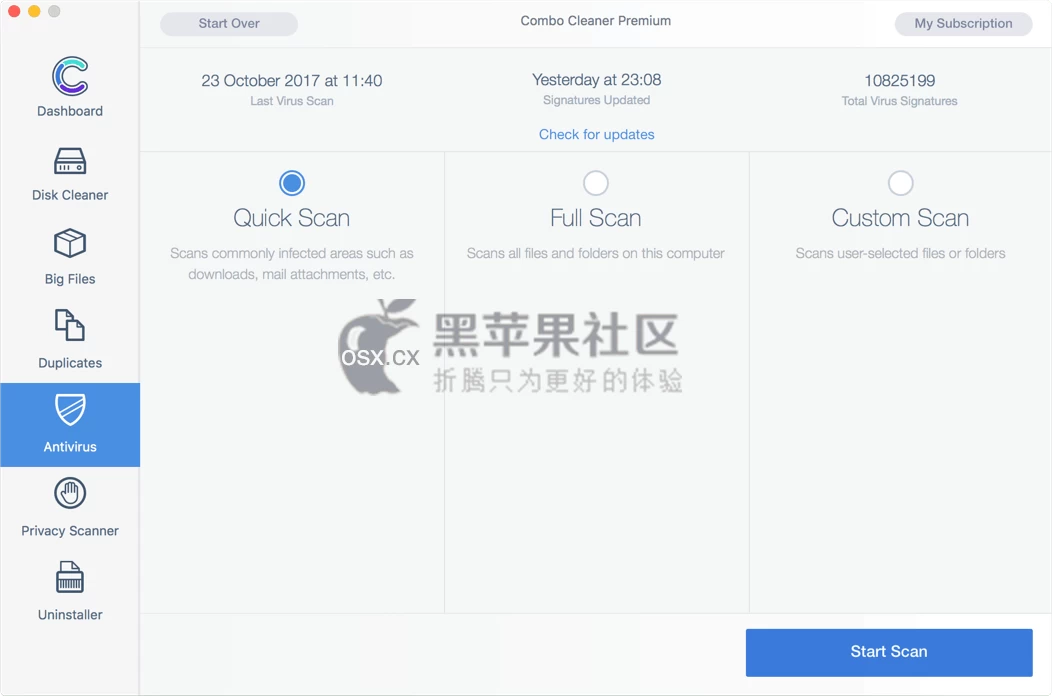Select the Quick Scan radio button
Image resolution: width=1052 pixels, height=698 pixels.
click(x=292, y=183)
